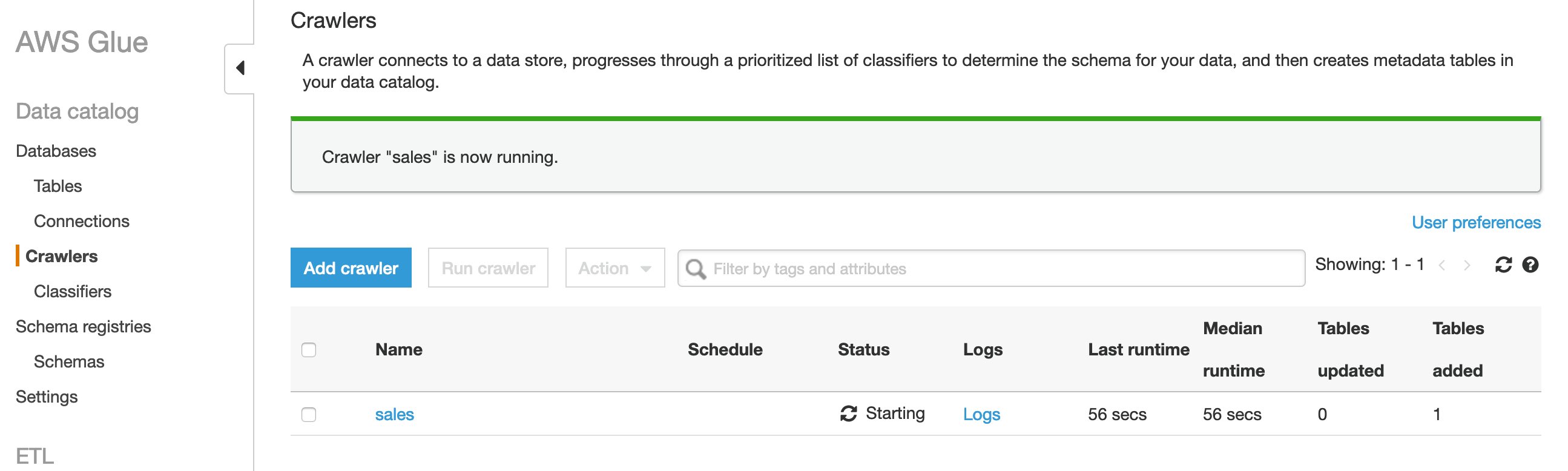Viewport: 1568px width, 471px height.
Task: Click the previous page chevron
Action: (x=1441, y=265)
